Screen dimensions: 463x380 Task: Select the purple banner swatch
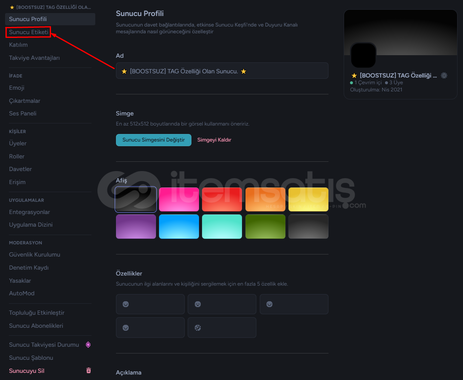pyautogui.click(x=136, y=227)
